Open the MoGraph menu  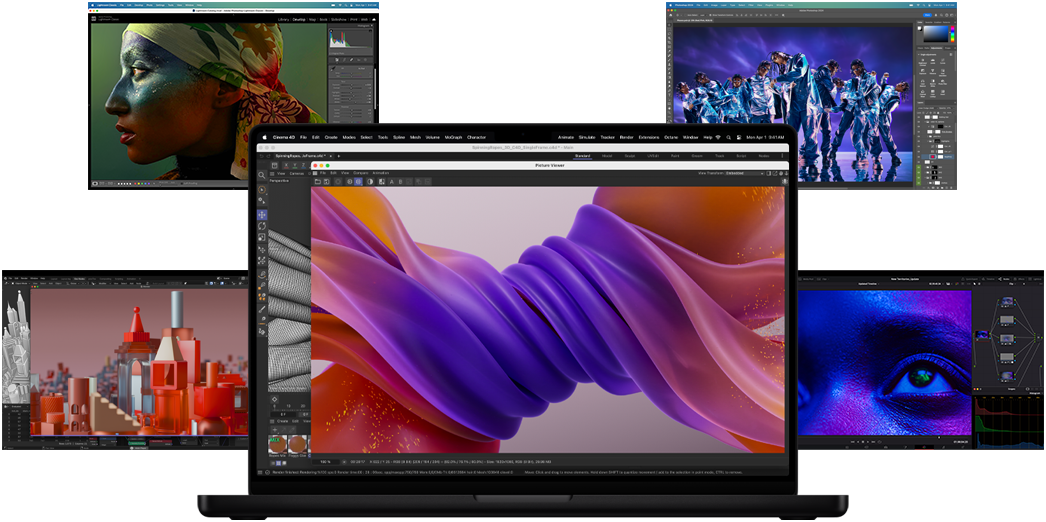(453, 137)
